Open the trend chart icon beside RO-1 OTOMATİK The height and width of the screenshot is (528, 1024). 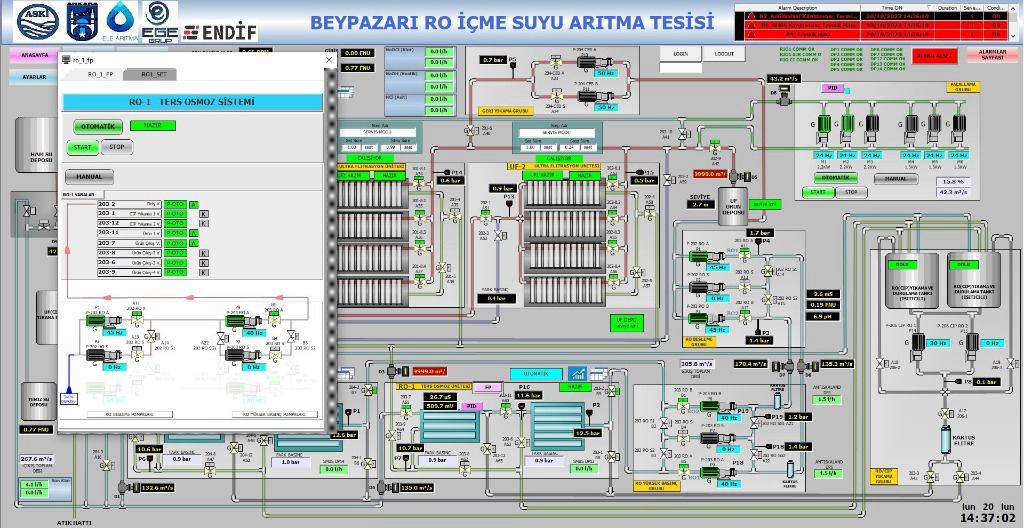(x=577, y=373)
